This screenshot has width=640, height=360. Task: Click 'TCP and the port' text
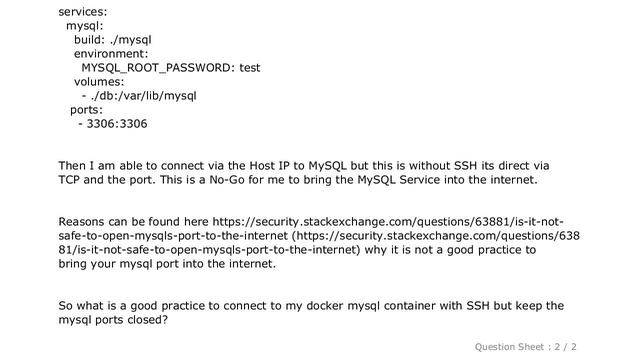[x=107, y=180]
